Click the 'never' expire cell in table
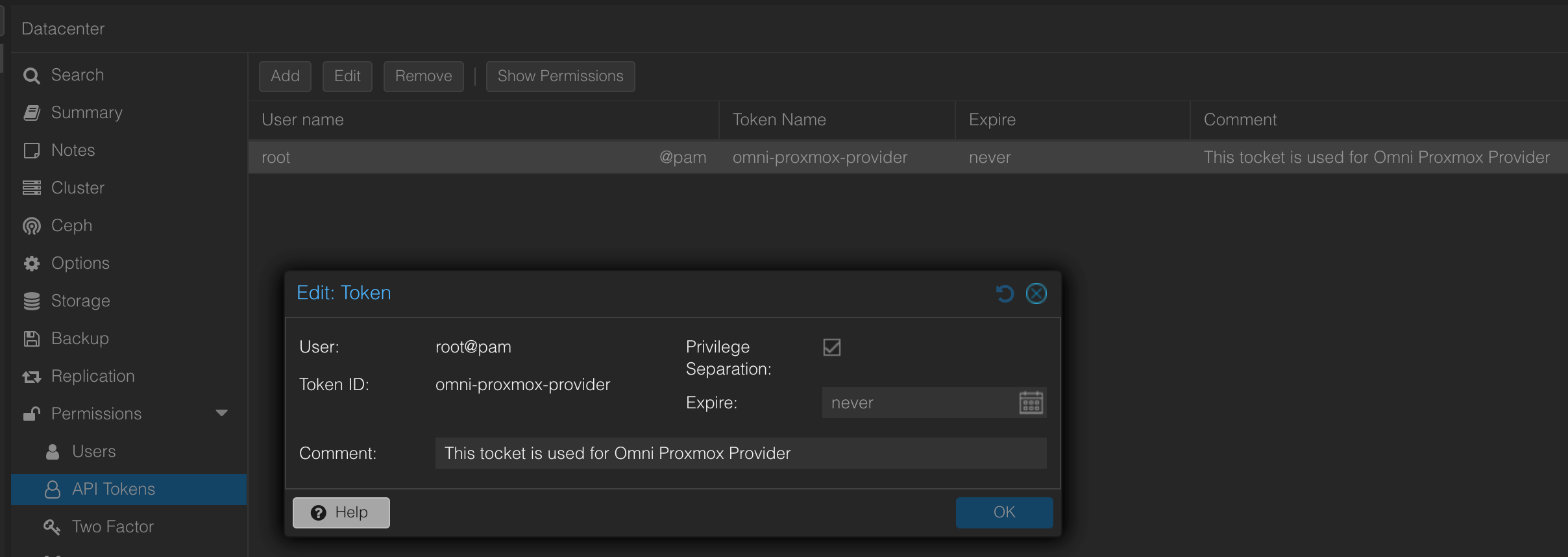Image resolution: width=1568 pixels, height=557 pixels. coord(990,158)
